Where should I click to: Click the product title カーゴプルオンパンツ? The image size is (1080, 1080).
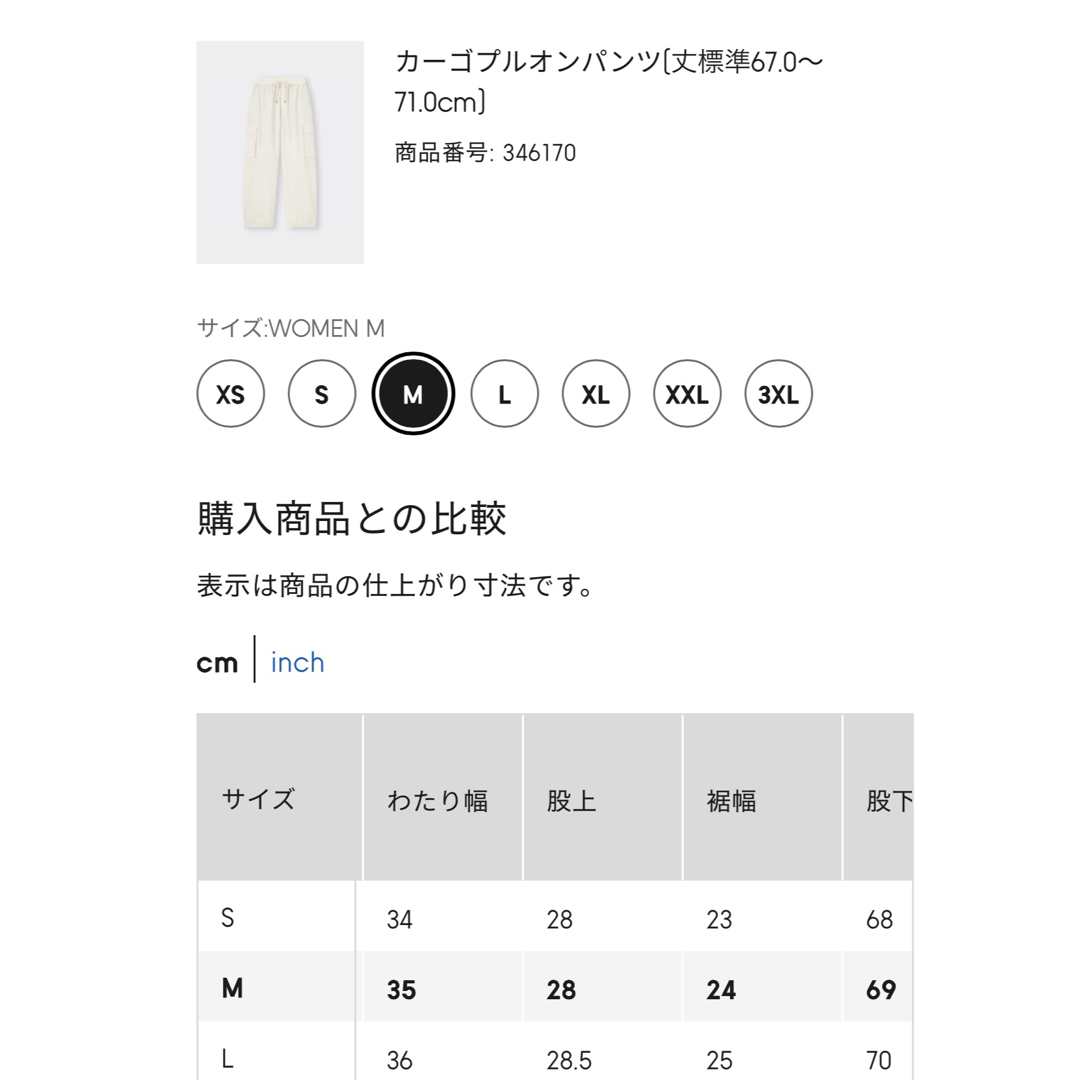609,81
